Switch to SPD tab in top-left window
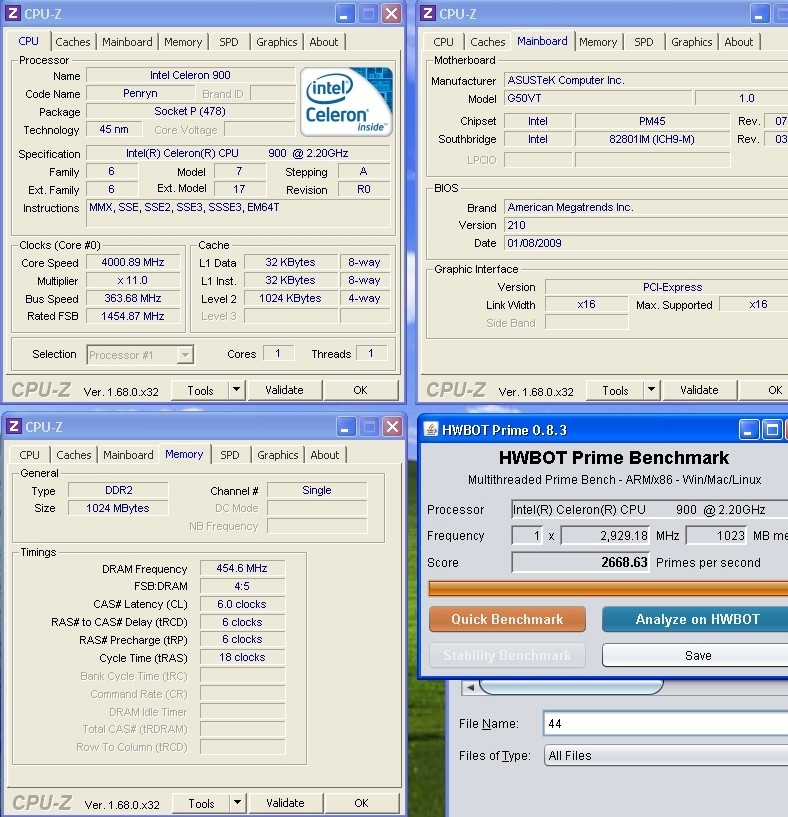 228,42
